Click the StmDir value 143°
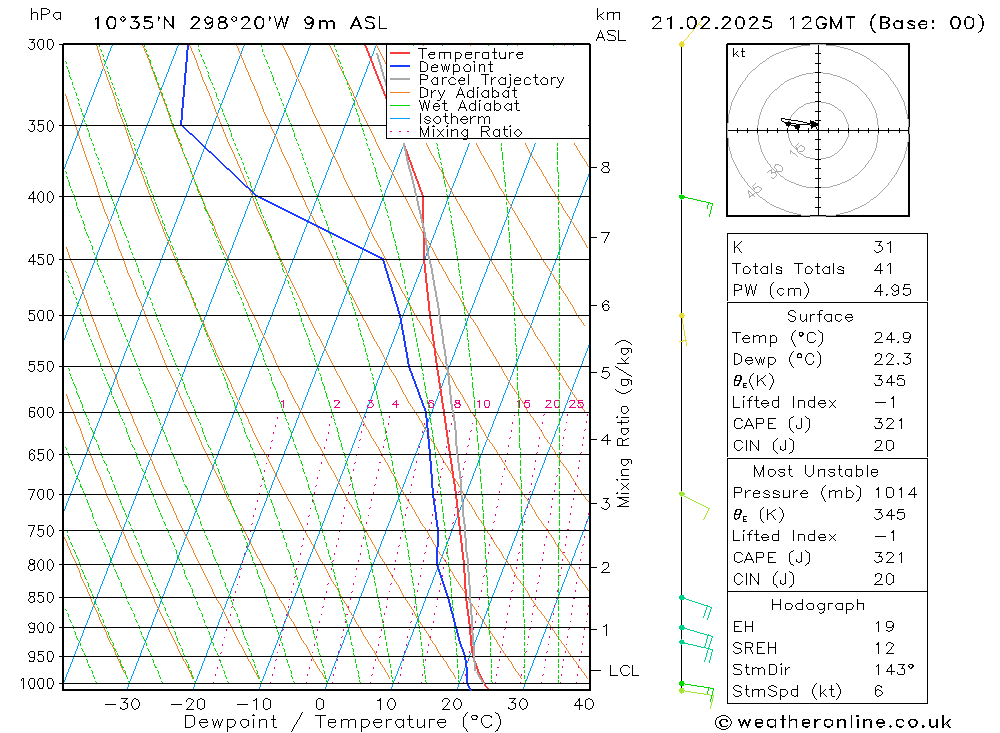 (x=894, y=670)
